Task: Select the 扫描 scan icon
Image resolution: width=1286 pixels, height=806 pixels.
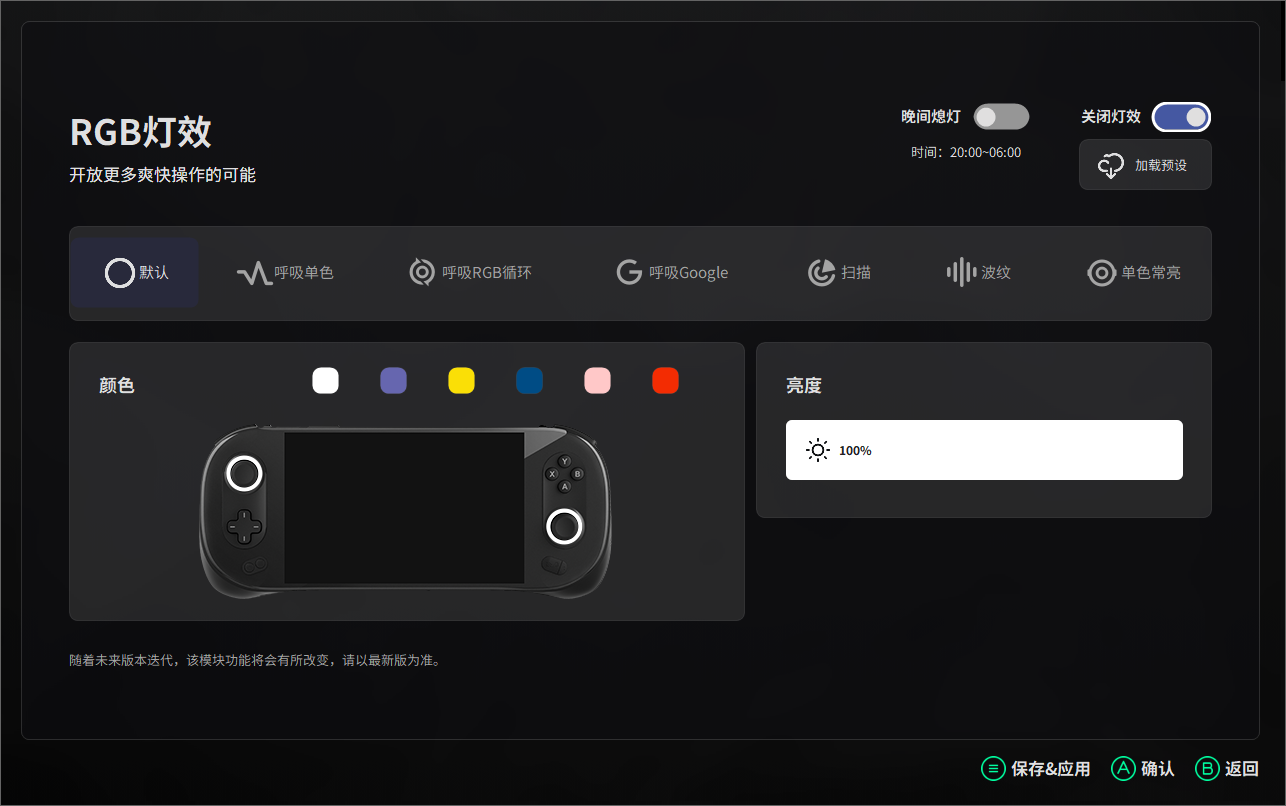Action: [x=822, y=272]
